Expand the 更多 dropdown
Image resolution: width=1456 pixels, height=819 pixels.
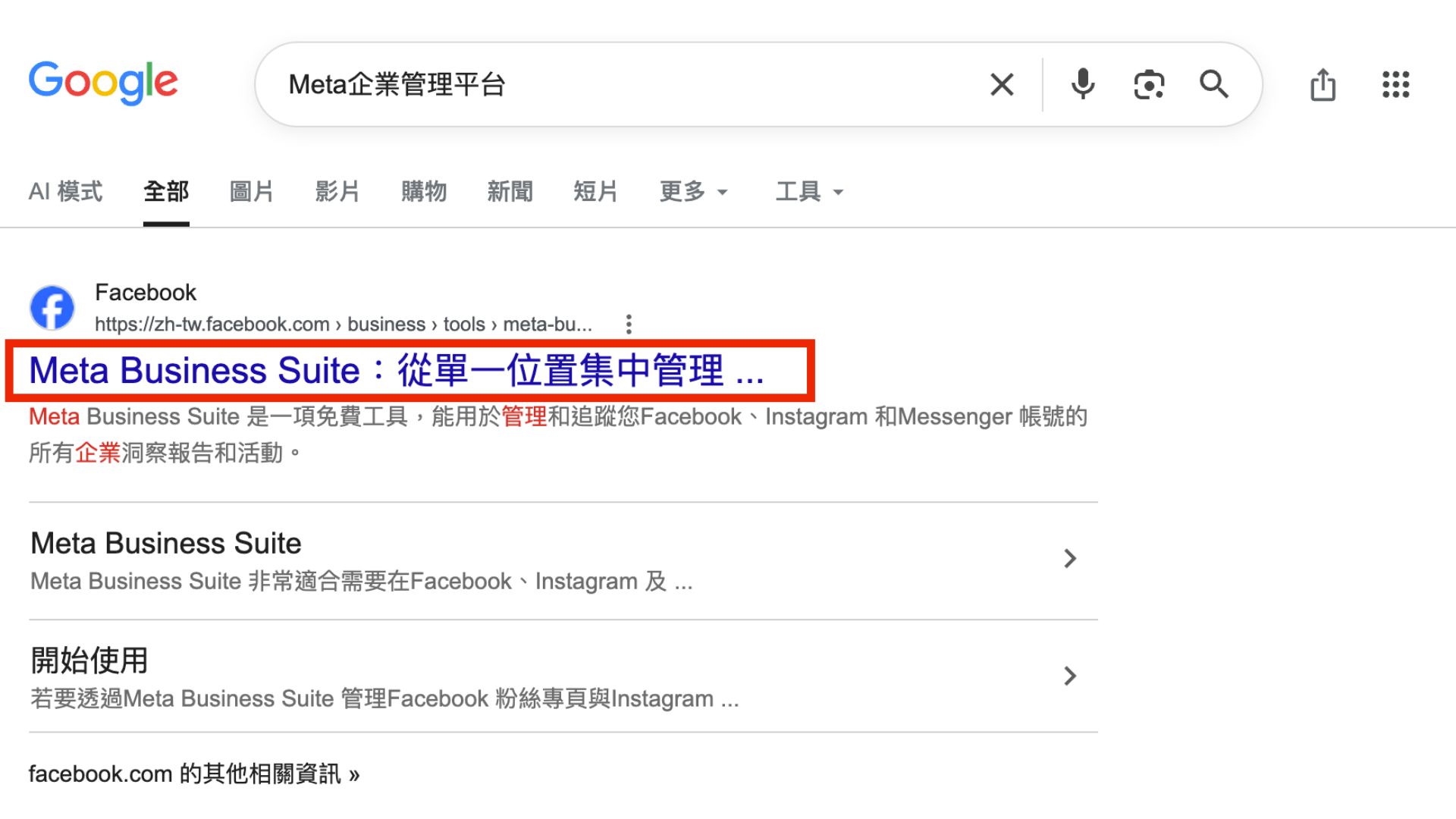point(694,192)
